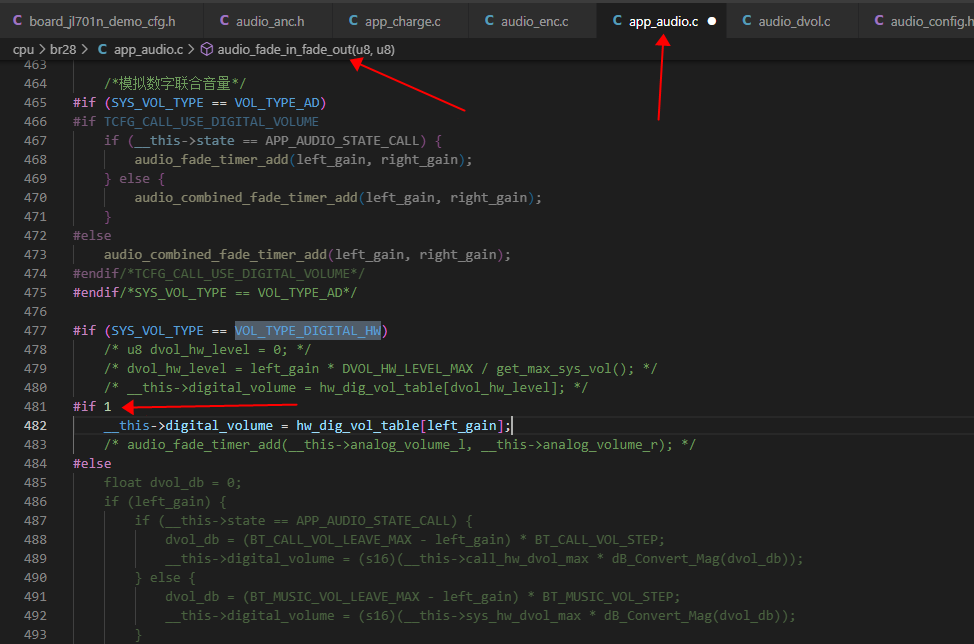974x644 pixels.
Task: Select the app_audio.c editor tab
Action: point(663,21)
